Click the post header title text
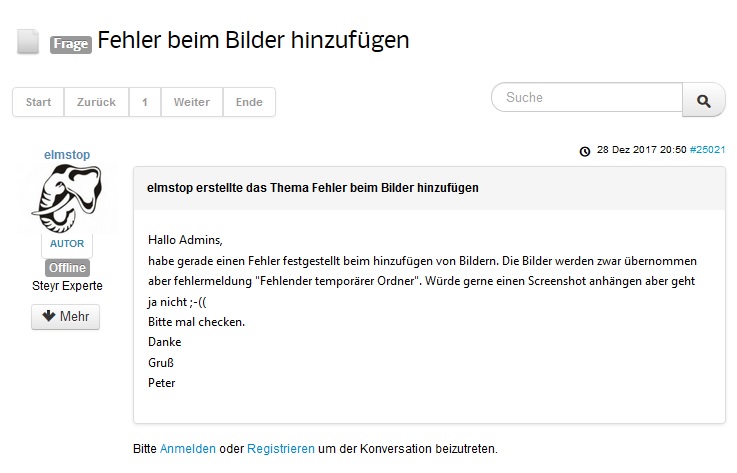Screen dimensions: 737x473 click(x=313, y=188)
